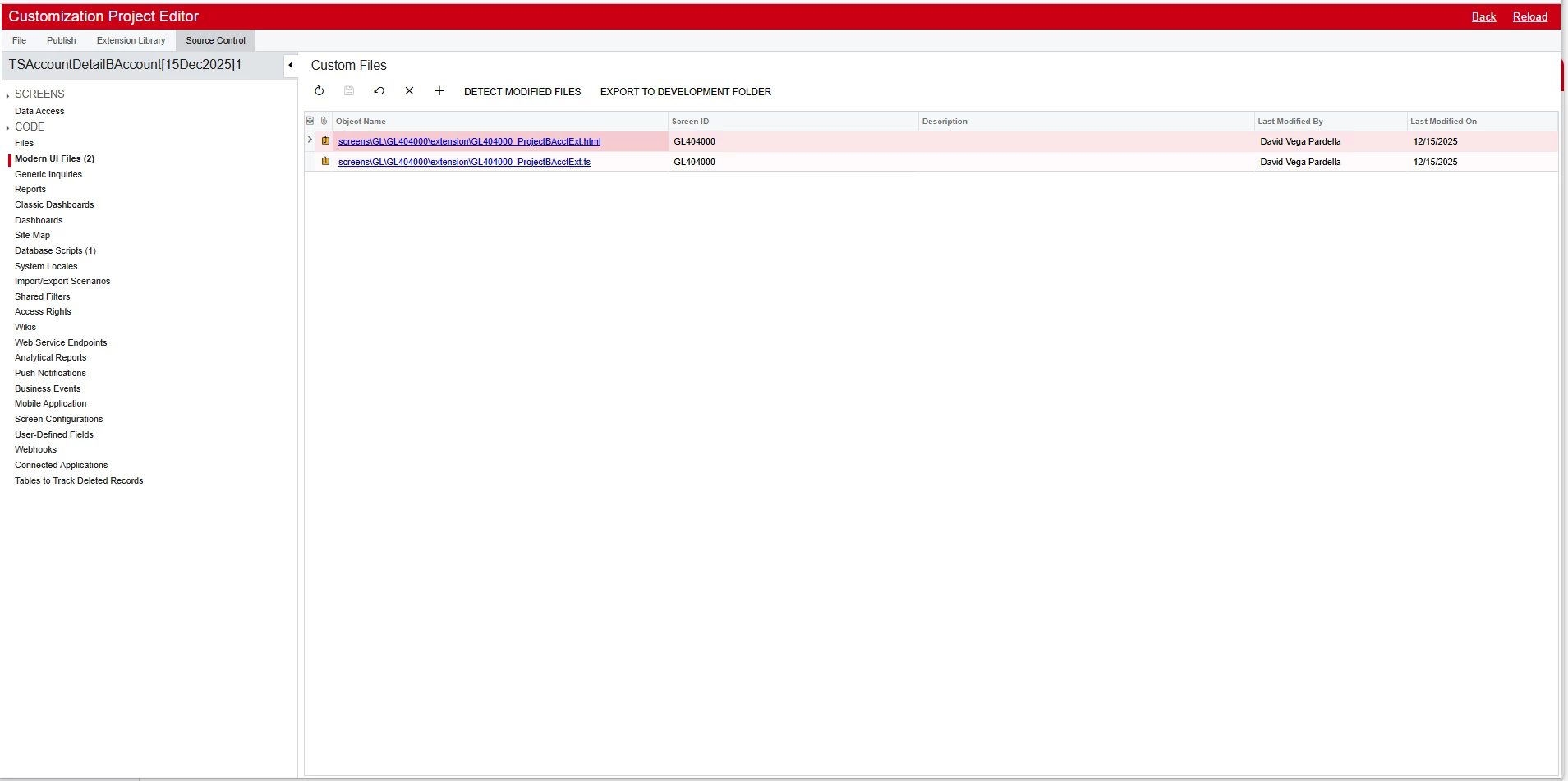1568x781 pixels.
Task: Open Site Map section
Action: pyautogui.click(x=32, y=235)
